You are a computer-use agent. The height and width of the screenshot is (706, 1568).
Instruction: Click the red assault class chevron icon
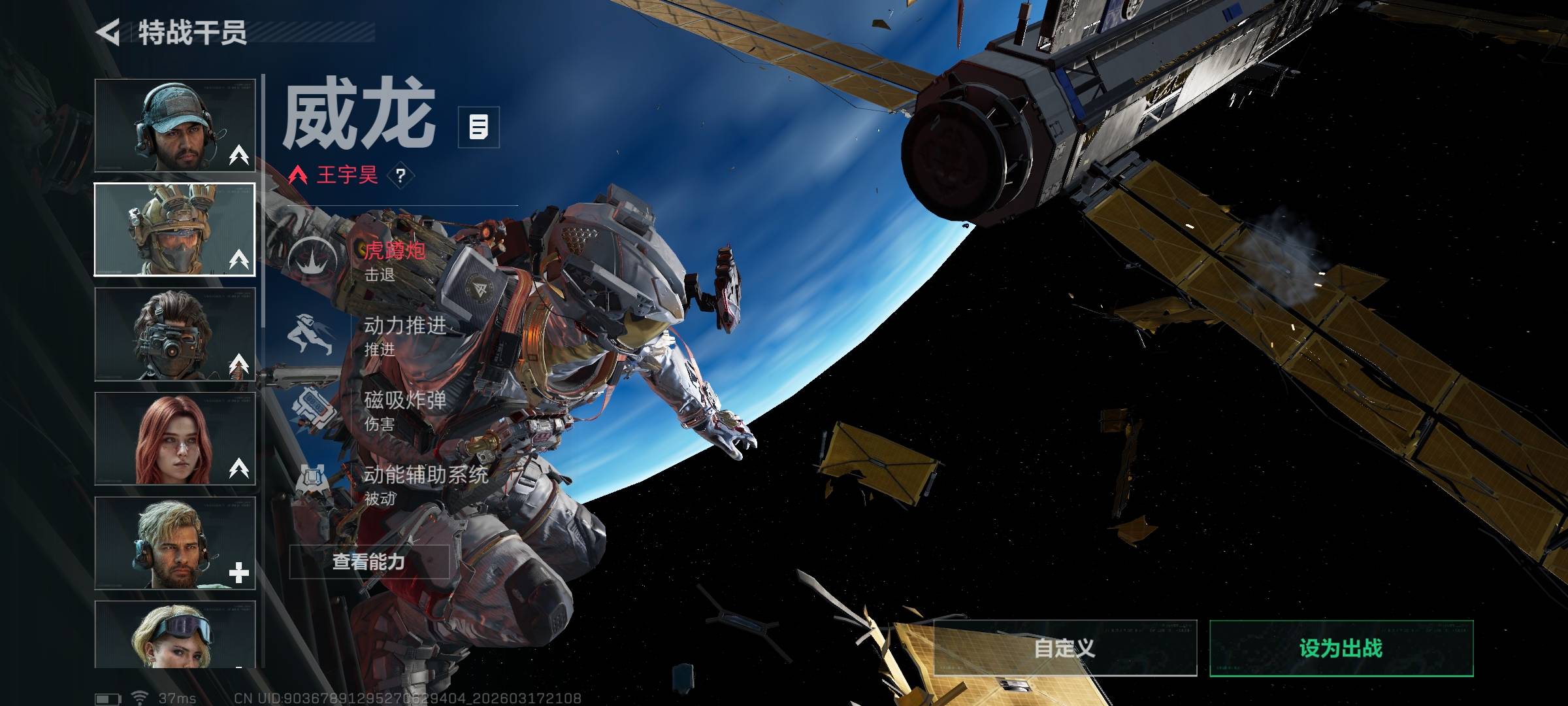coord(298,175)
